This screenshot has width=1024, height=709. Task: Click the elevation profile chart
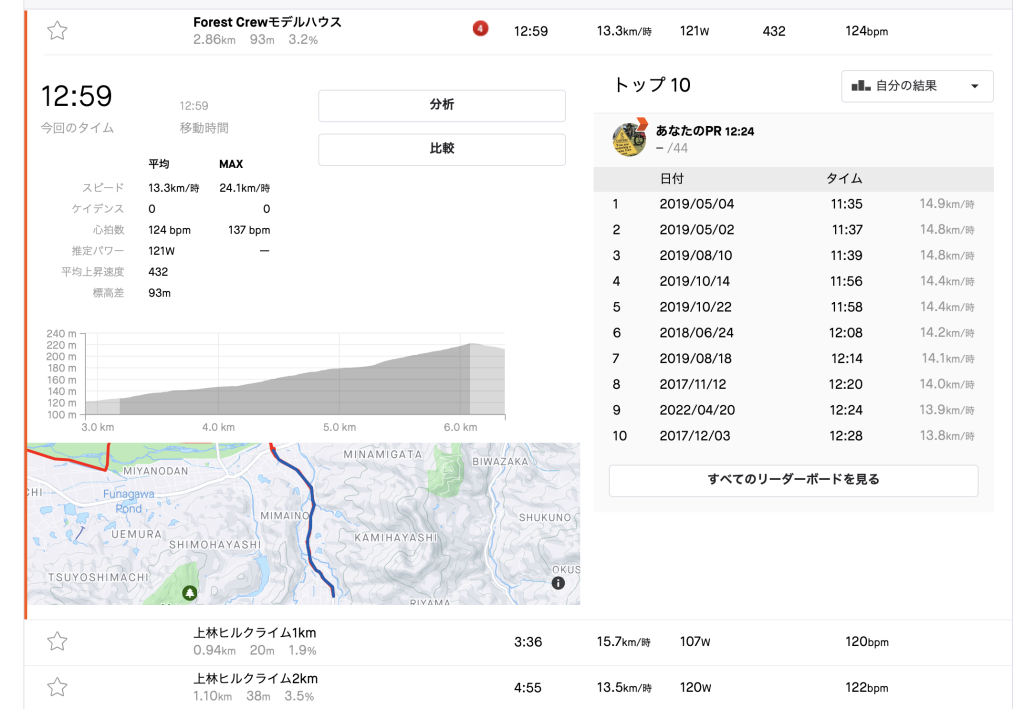[x=295, y=374]
